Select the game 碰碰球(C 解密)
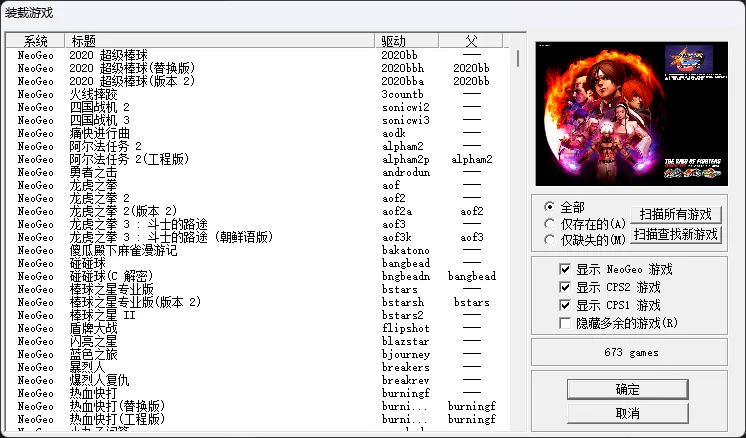 point(257,276)
